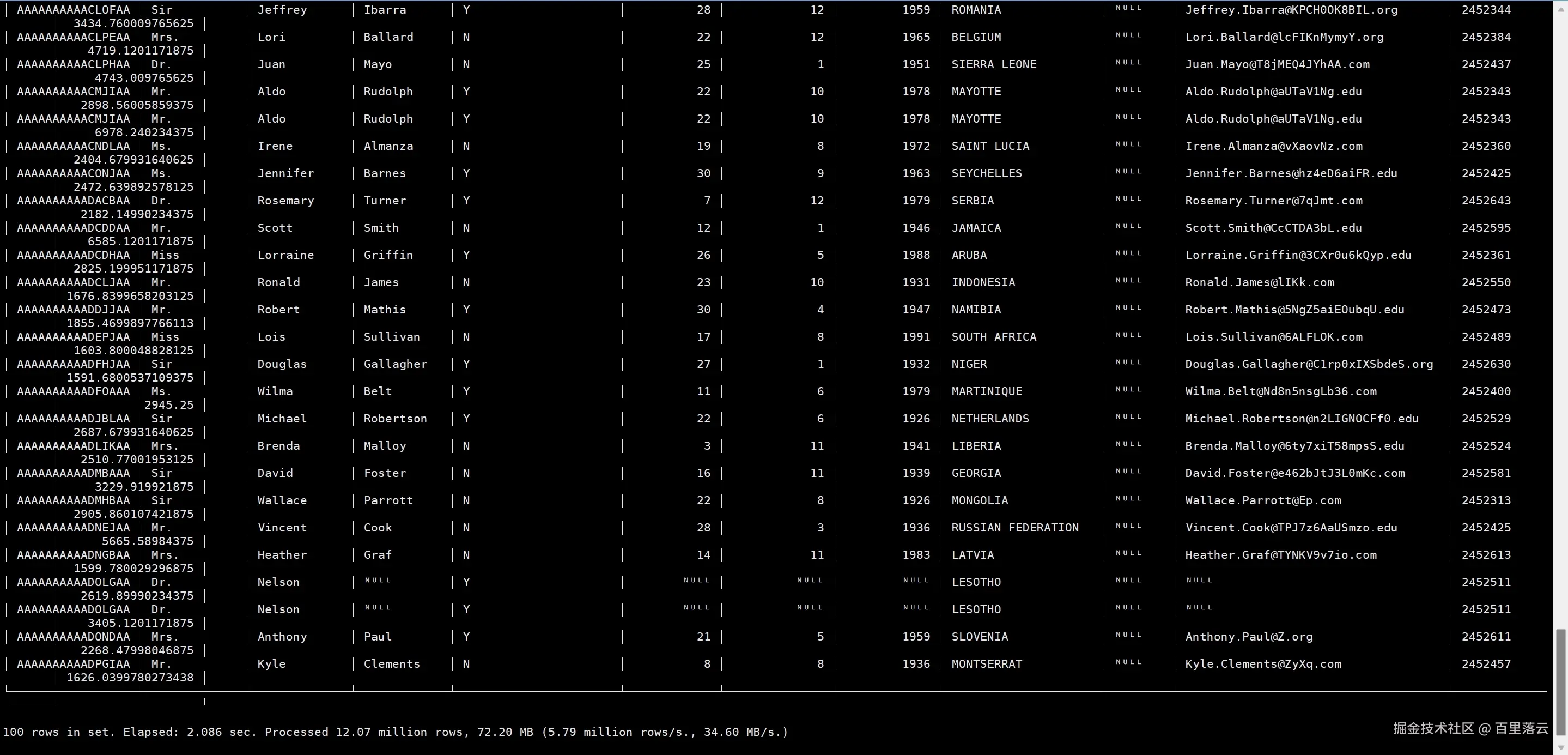The width and height of the screenshot is (1568, 755).
Task: Click the last name Gallagher
Action: 395,364
